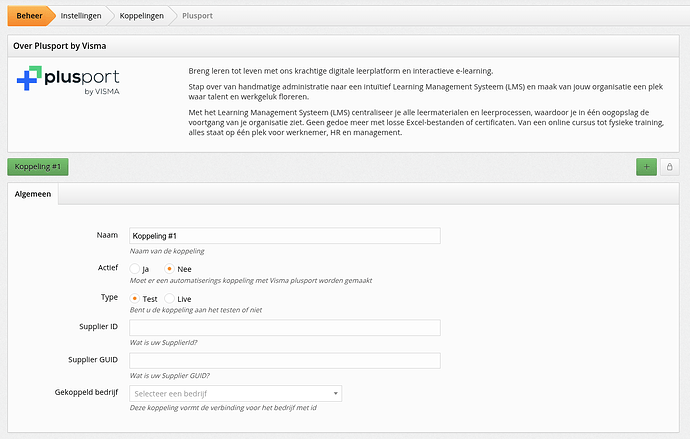The image size is (690, 439).
Task: Switch Type to Live
Action: (x=170, y=299)
